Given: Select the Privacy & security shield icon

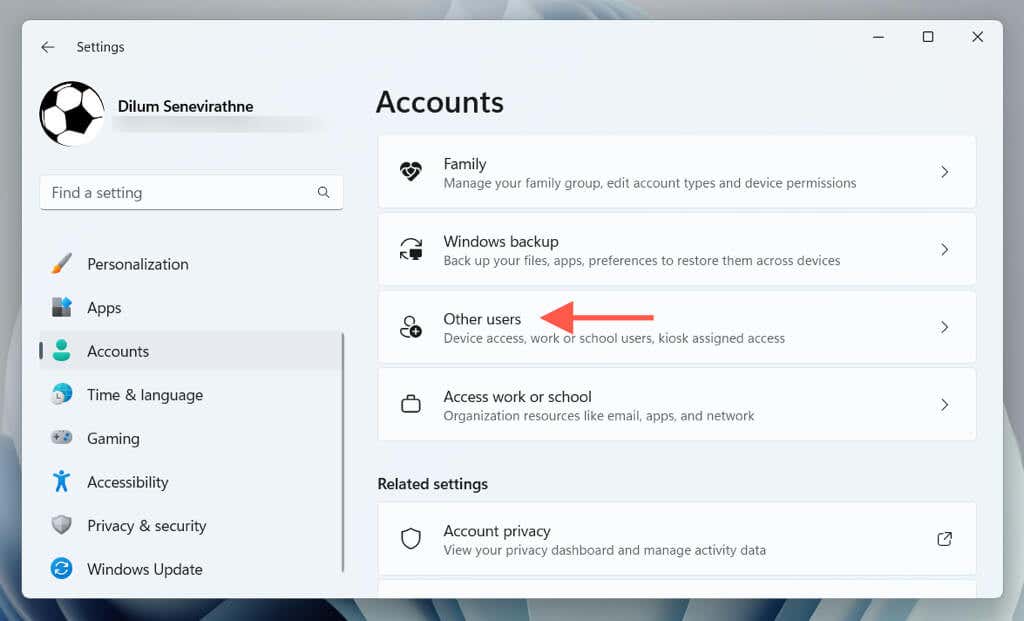Looking at the screenshot, I should (61, 525).
